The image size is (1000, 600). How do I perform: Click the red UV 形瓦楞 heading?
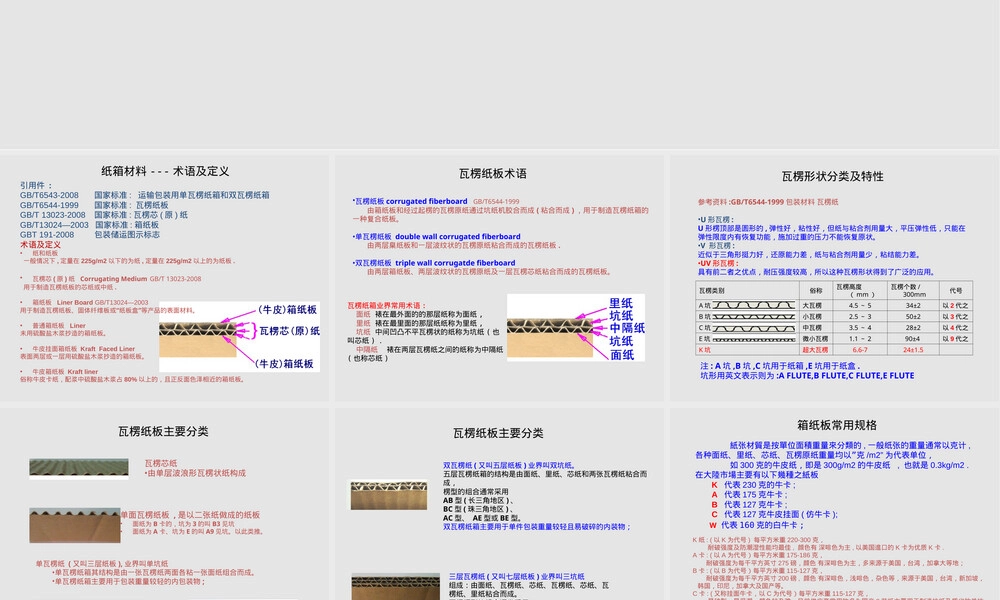point(717,263)
